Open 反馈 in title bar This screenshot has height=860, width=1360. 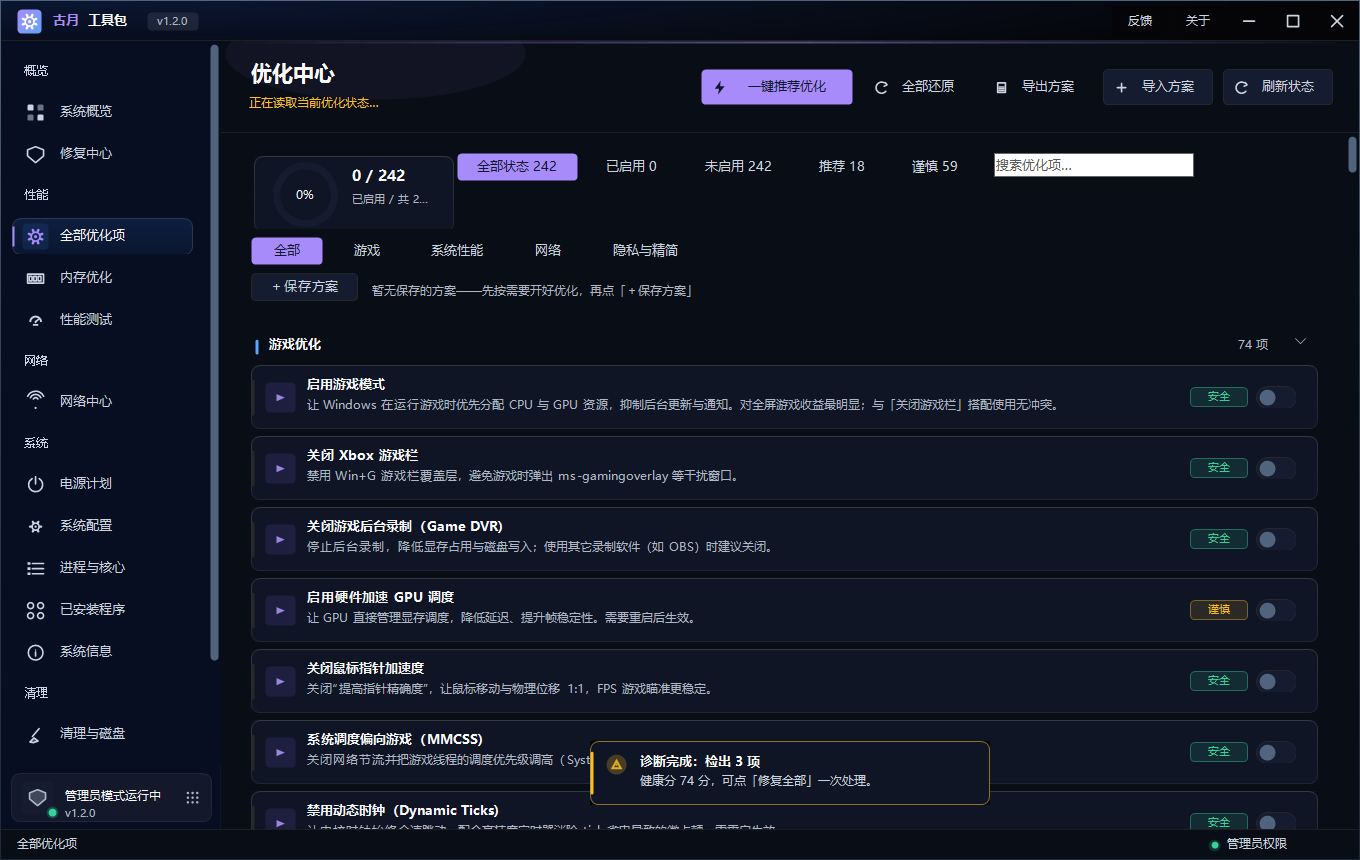[x=1140, y=21]
